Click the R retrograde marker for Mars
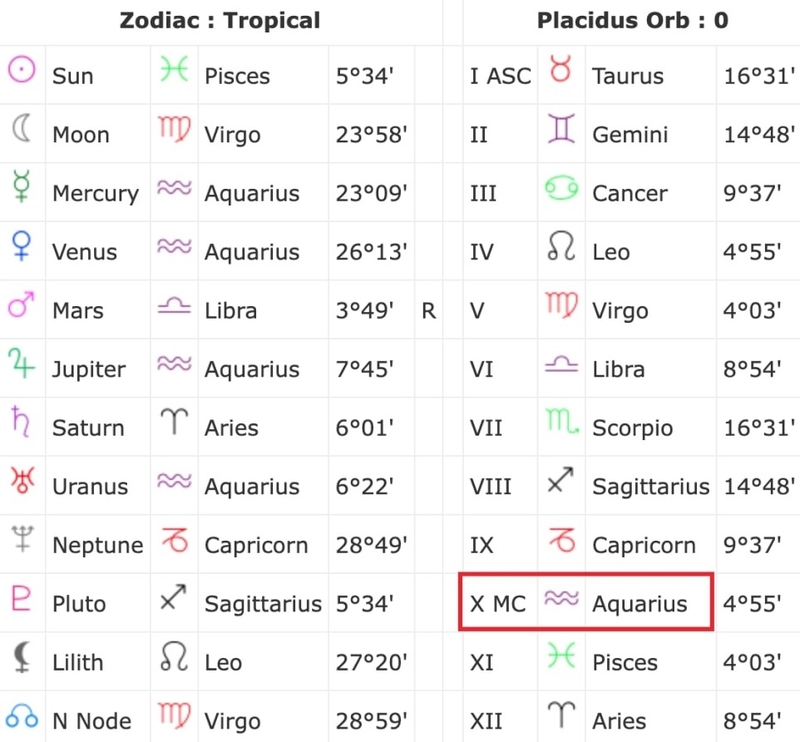The height and width of the screenshot is (742, 800). (x=429, y=311)
